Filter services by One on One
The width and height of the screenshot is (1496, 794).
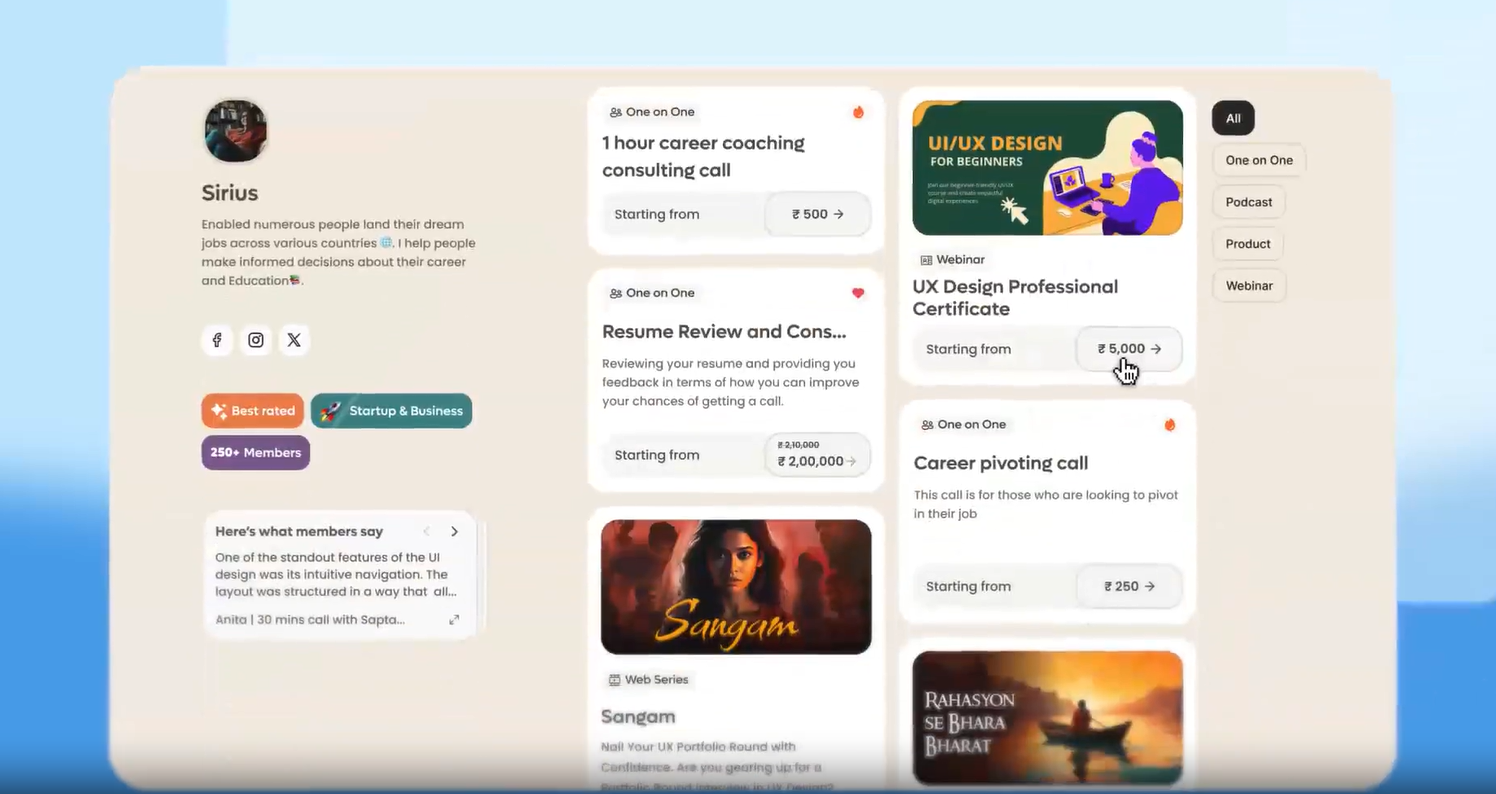click(1259, 160)
